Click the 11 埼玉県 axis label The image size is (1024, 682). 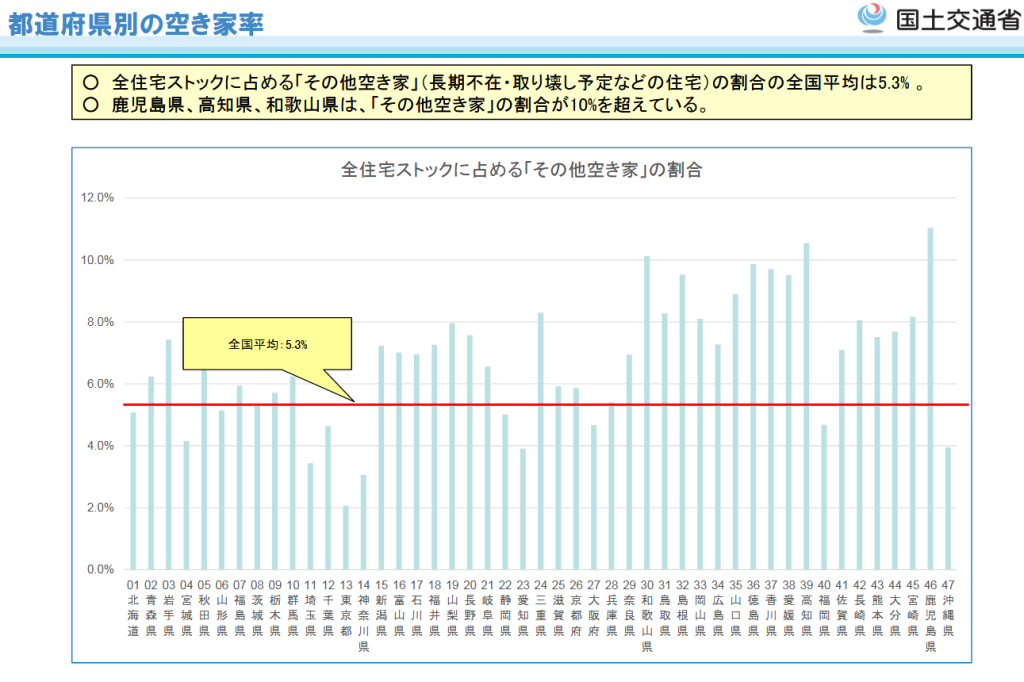pyautogui.click(x=310, y=608)
